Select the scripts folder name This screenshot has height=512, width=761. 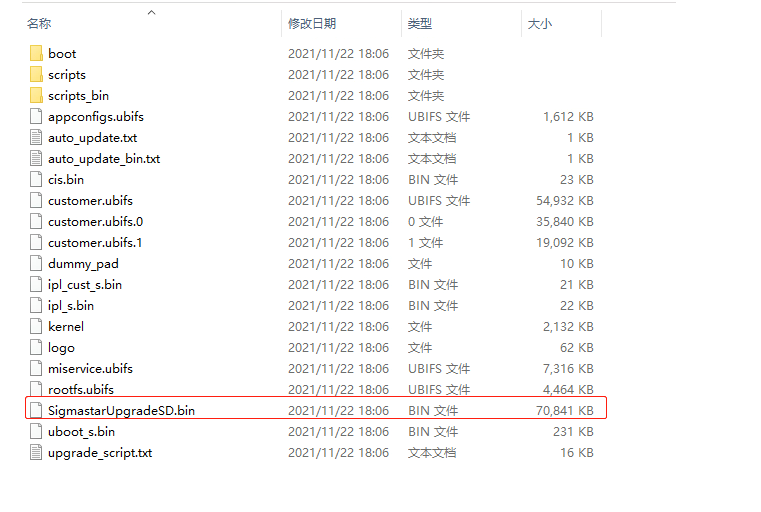(x=67, y=75)
